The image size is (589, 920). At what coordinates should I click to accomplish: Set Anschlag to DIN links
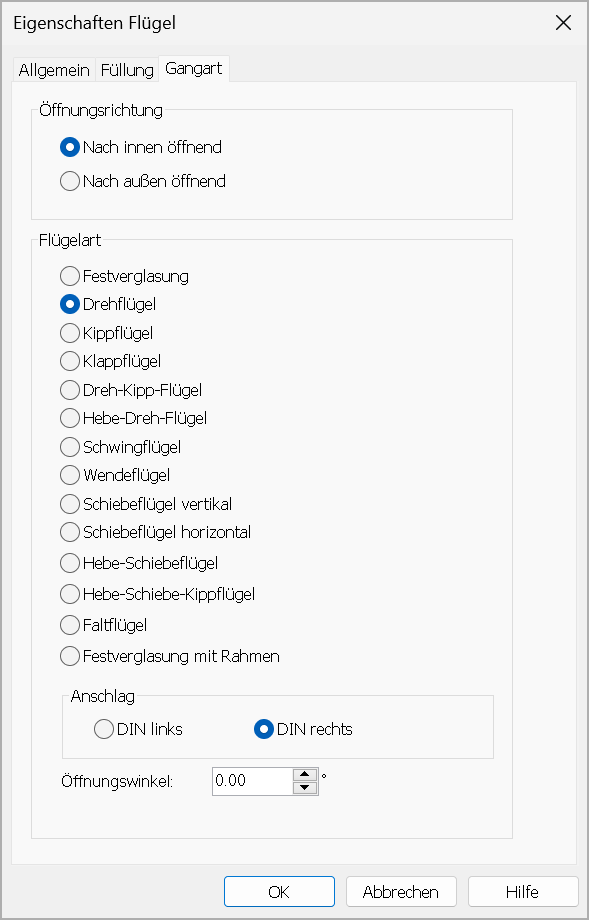(138, 729)
